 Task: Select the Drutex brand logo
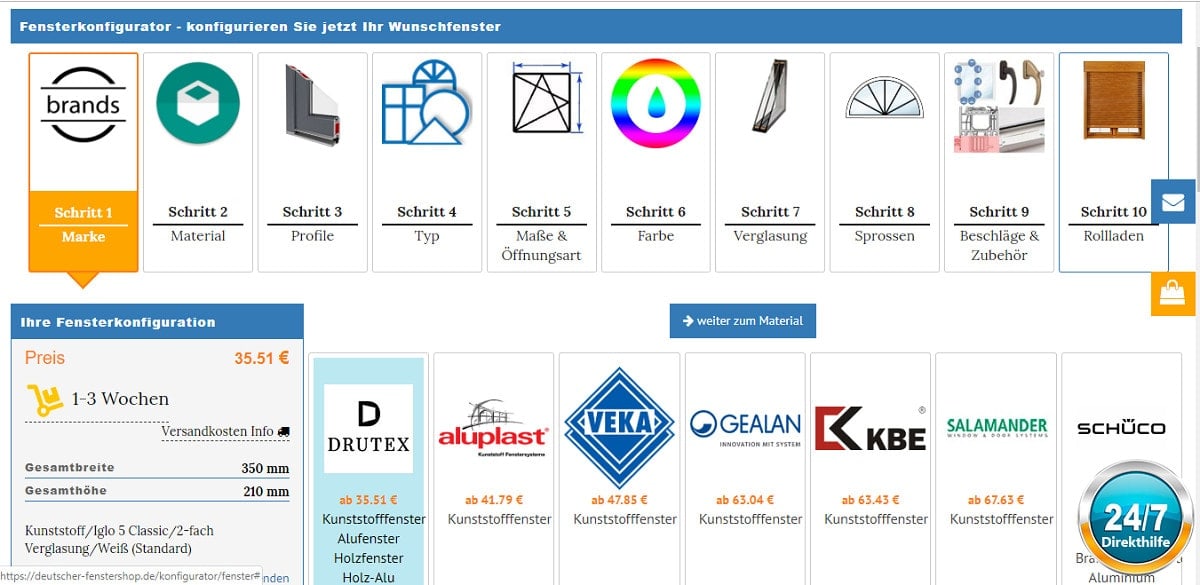[x=369, y=429]
